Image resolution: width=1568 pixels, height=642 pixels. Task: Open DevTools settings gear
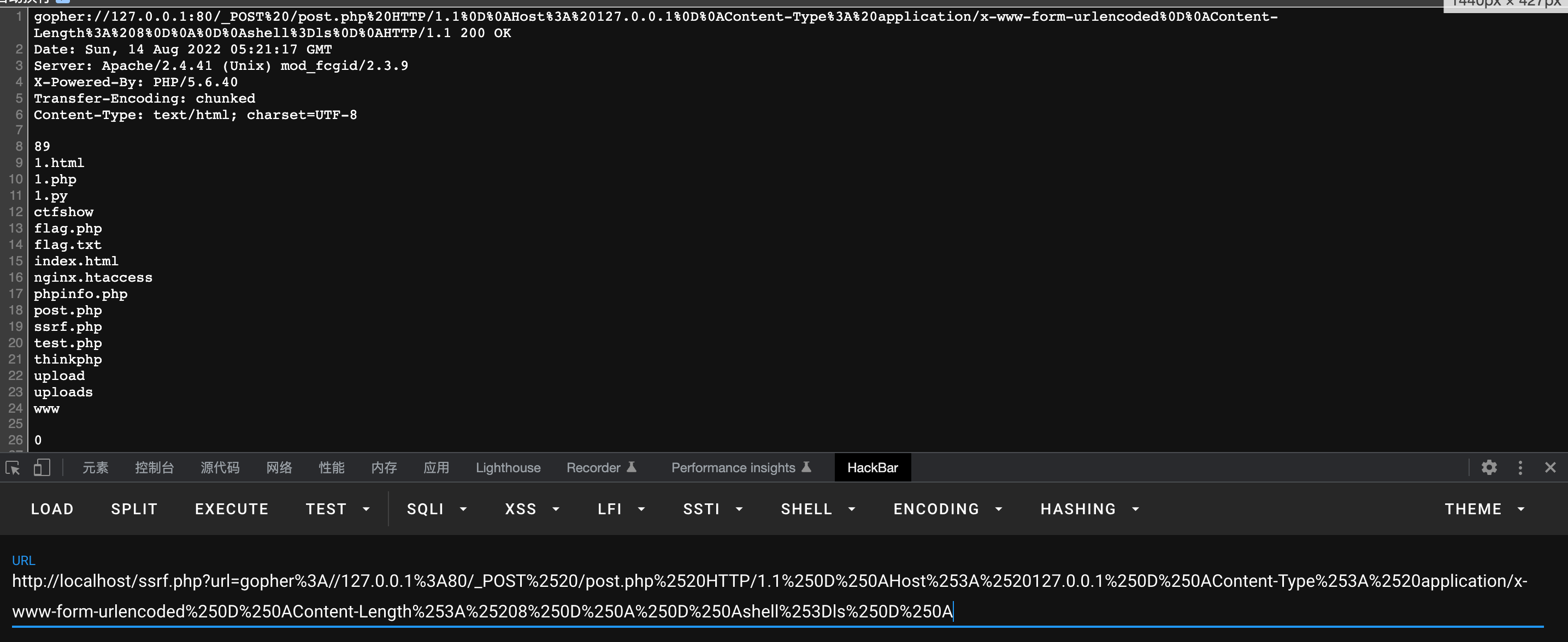(1489, 467)
